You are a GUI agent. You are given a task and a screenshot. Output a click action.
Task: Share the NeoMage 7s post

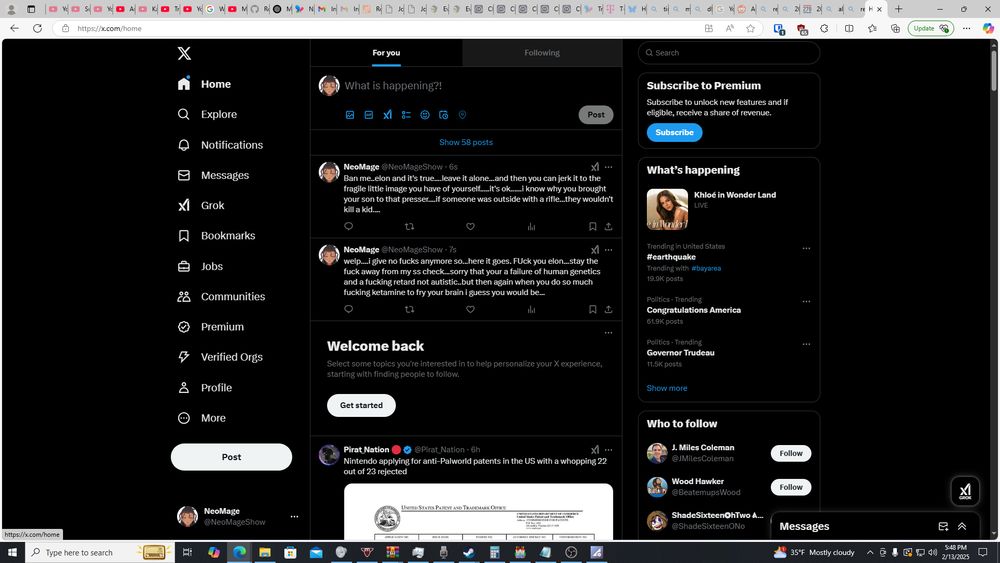(x=608, y=309)
